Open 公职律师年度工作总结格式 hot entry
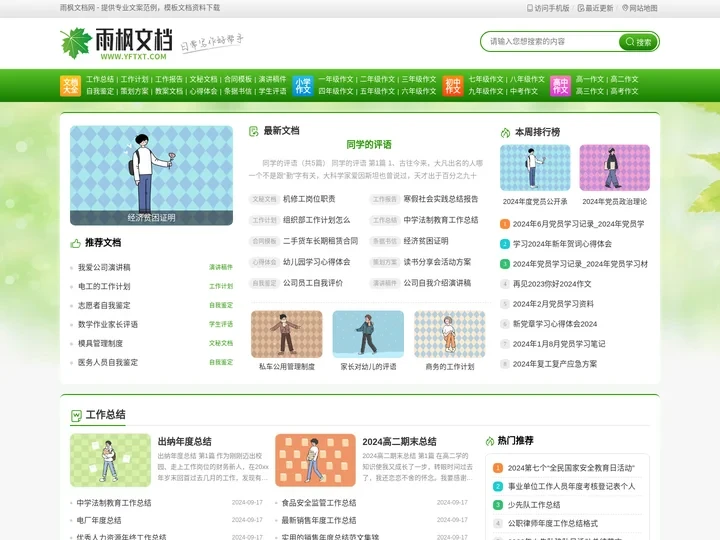The height and width of the screenshot is (540, 720). click(x=553, y=523)
